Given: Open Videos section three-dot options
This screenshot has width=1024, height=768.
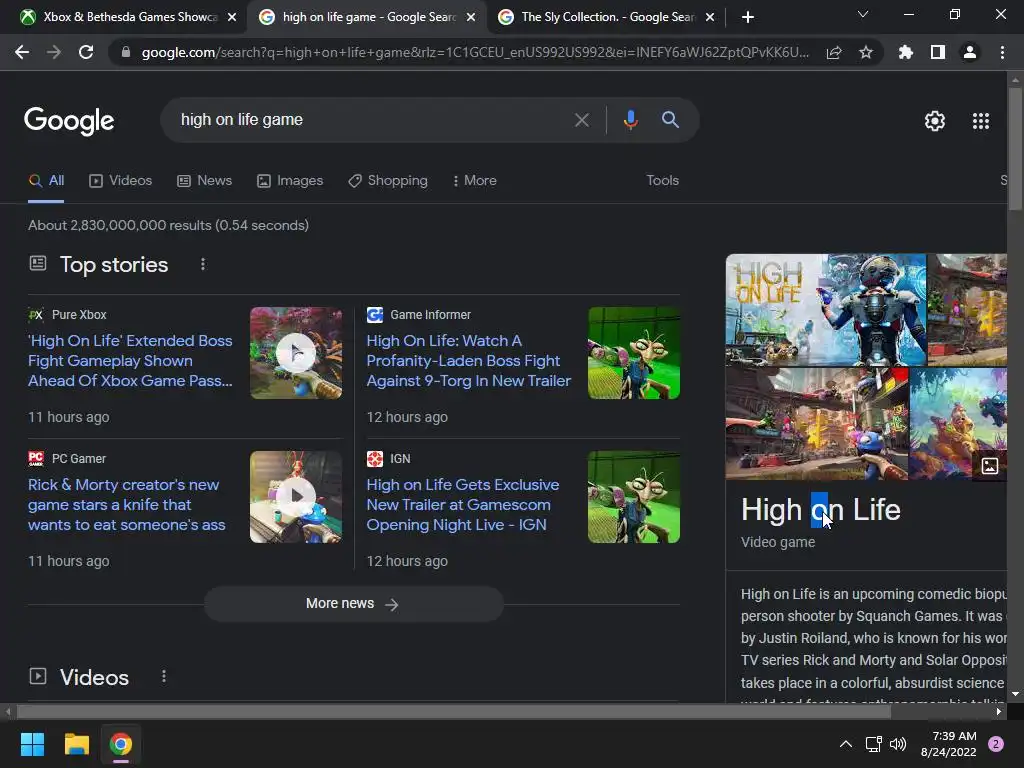Looking at the screenshot, I should coord(164,677).
